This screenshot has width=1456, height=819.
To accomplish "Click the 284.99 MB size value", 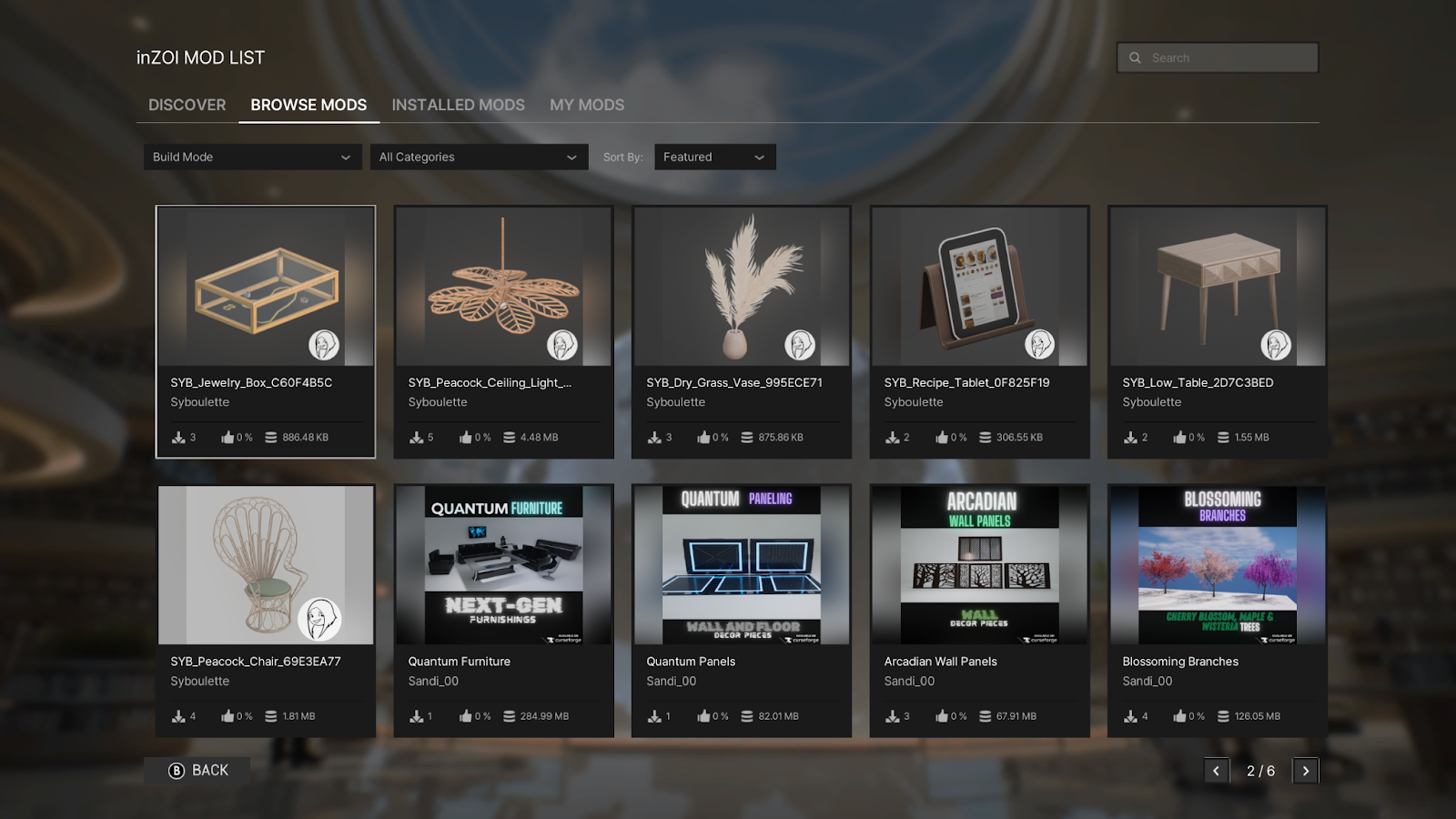I will tap(544, 717).
